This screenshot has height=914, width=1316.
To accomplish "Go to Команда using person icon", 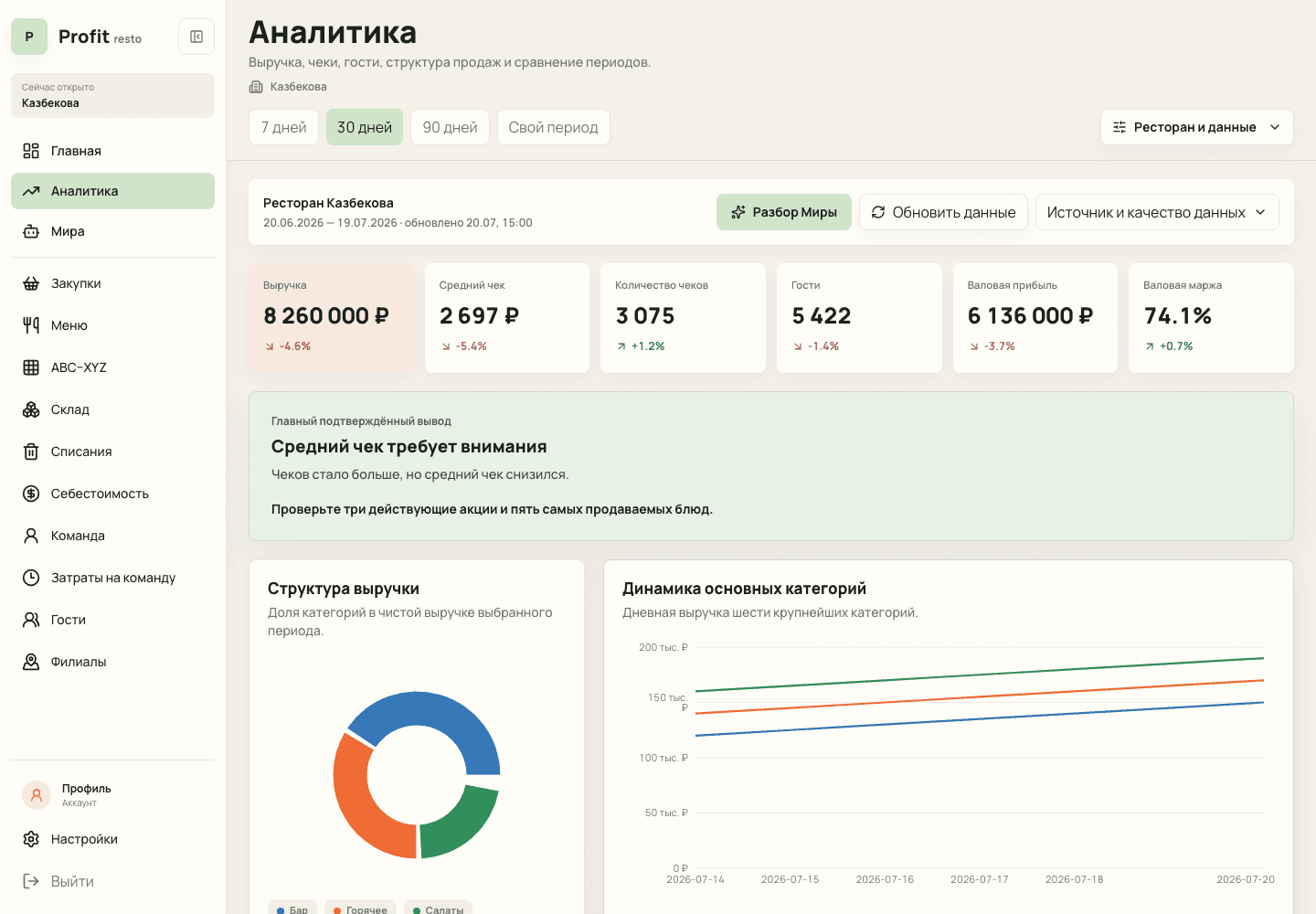I will pos(31,536).
